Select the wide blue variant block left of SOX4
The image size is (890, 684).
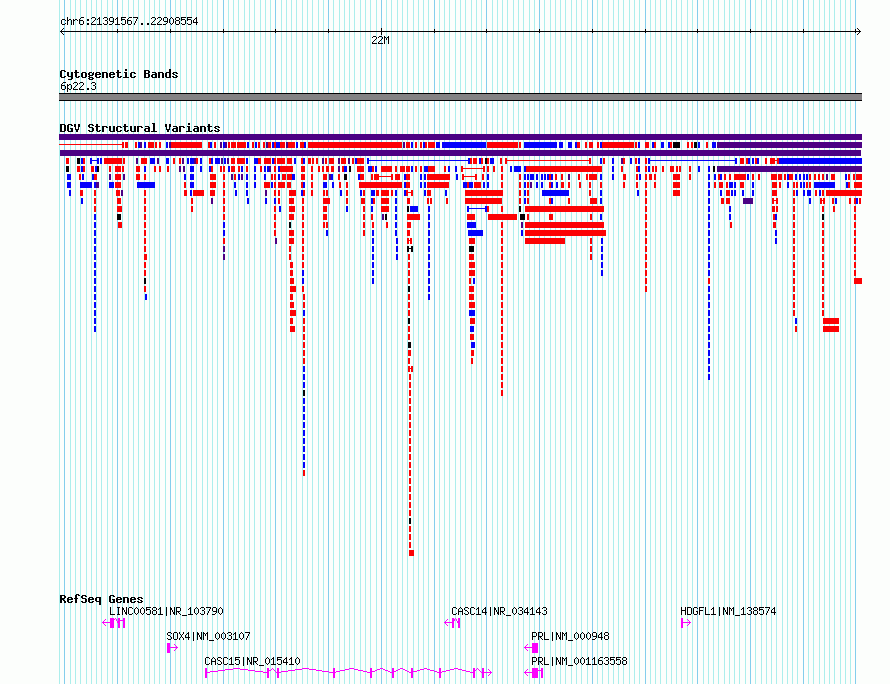click(x=146, y=185)
